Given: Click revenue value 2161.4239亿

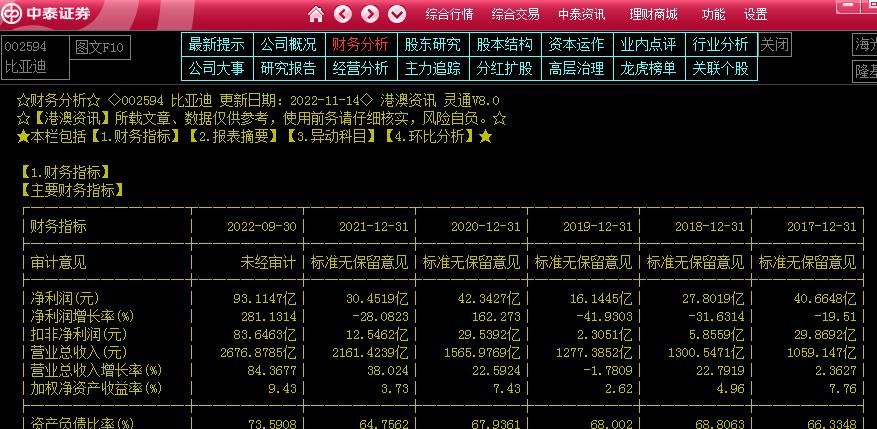Looking at the screenshot, I should 370,352.
